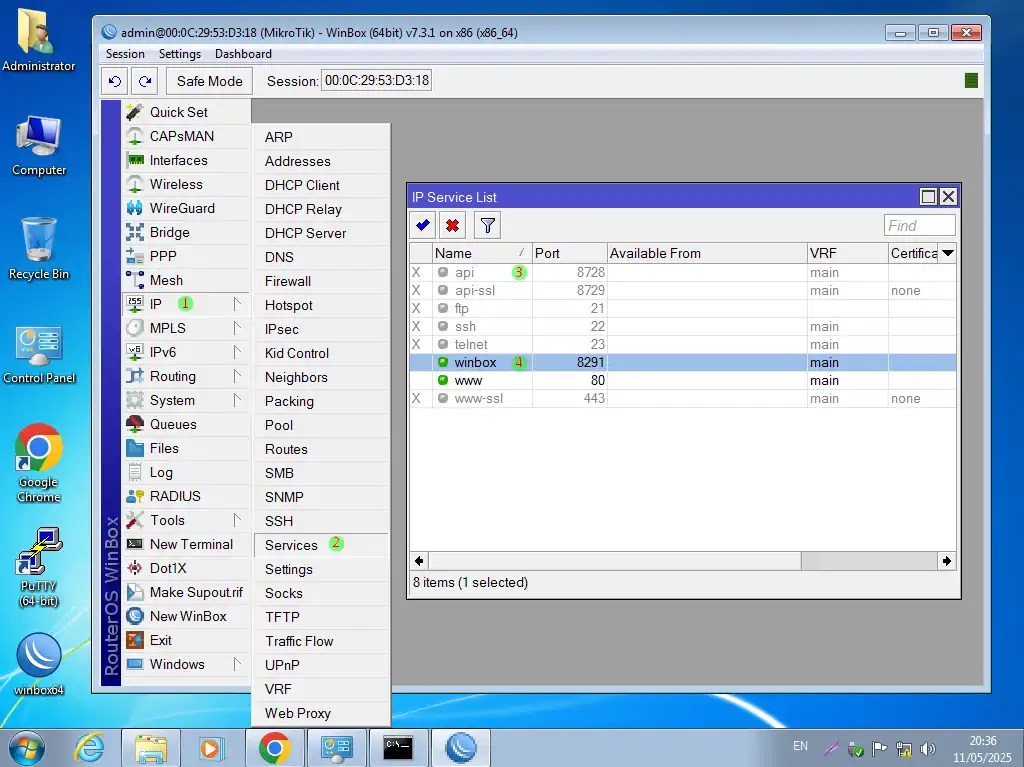Viewport: 1024px width, 767px height.
Task: Open the filter funnel icon
Action: coord(487,225)
